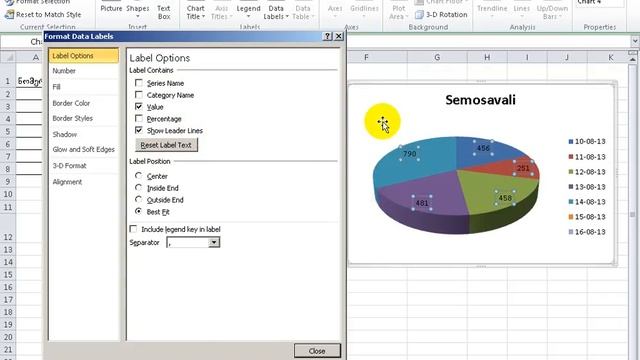640x360 pixels.
Task: Enable the Category Name checkbox
Action: pyautogui.click(x=139, y=95)
